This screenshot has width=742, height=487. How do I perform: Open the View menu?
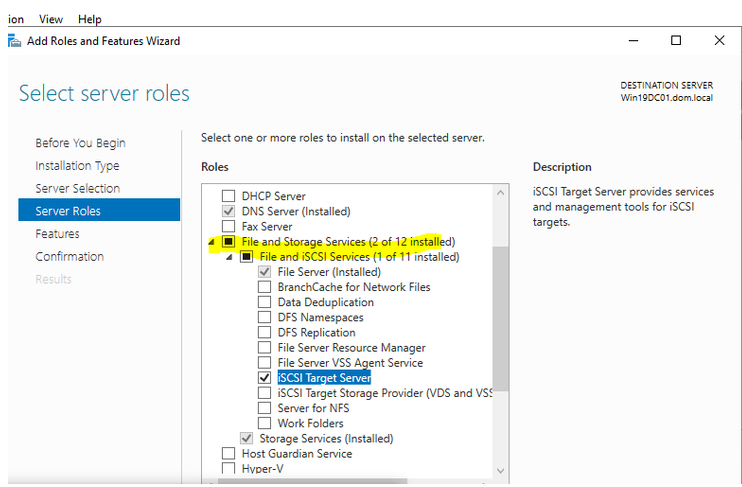click(51, 19)
